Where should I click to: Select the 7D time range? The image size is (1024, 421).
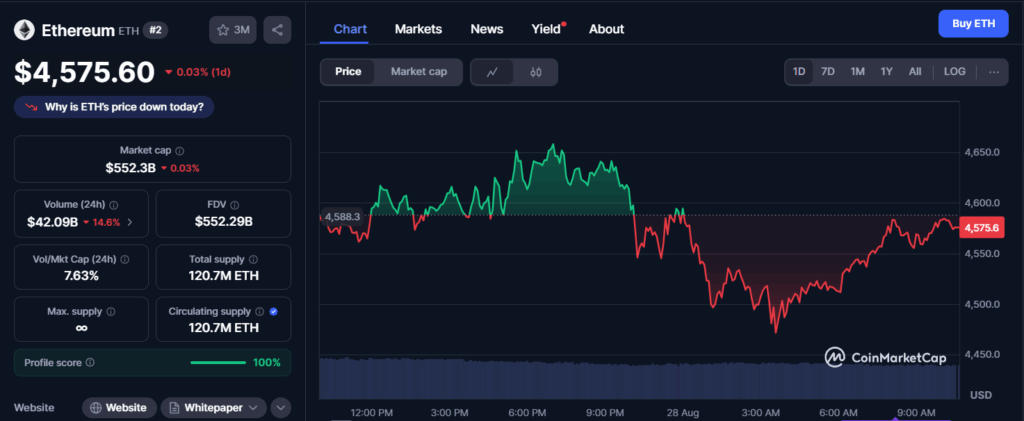[828, 72]
